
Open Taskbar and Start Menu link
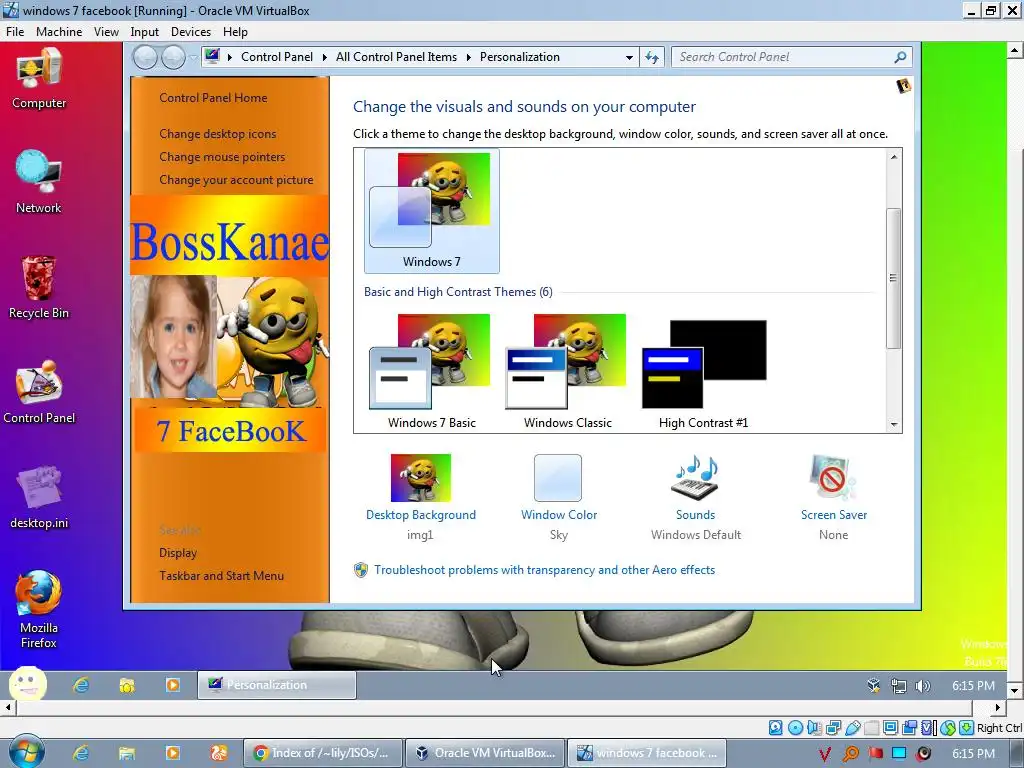pos(221,575)
